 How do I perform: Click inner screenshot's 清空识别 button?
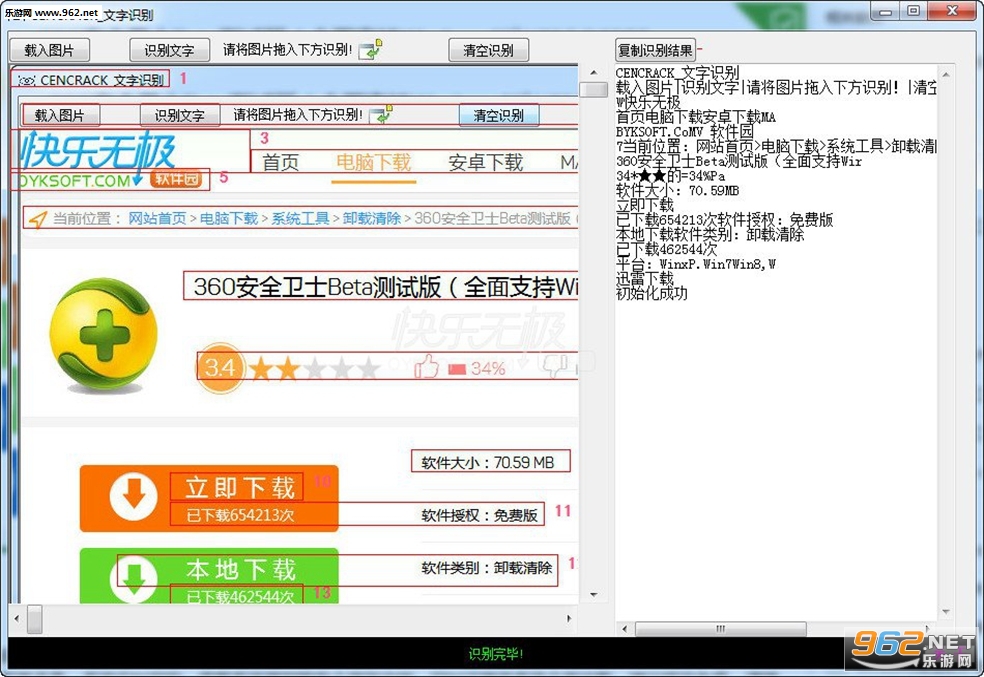[499, 115]
